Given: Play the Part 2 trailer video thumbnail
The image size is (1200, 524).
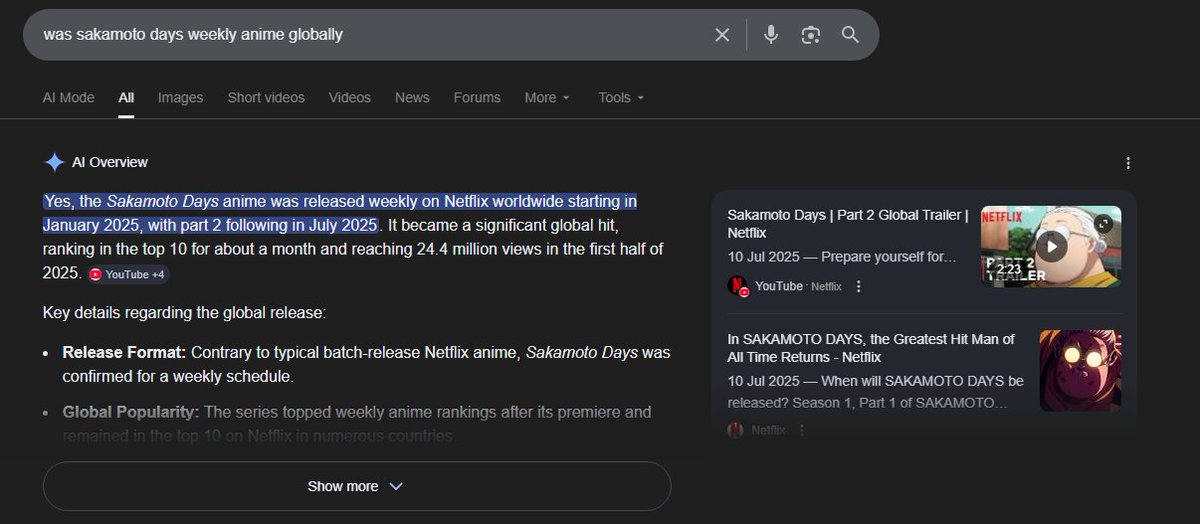Looking at the screenshot, I should pyautogui.click(x=1051, y=246).
